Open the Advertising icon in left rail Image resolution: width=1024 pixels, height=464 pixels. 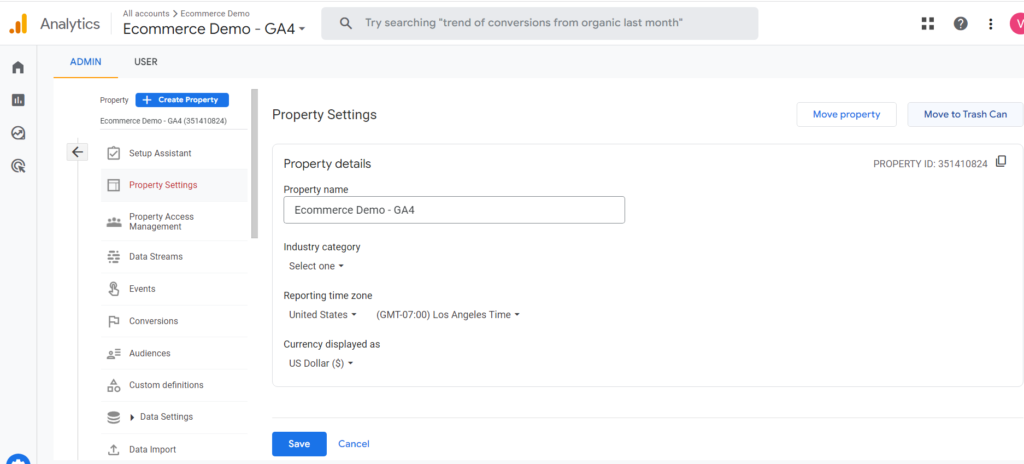tap(18, 166)
